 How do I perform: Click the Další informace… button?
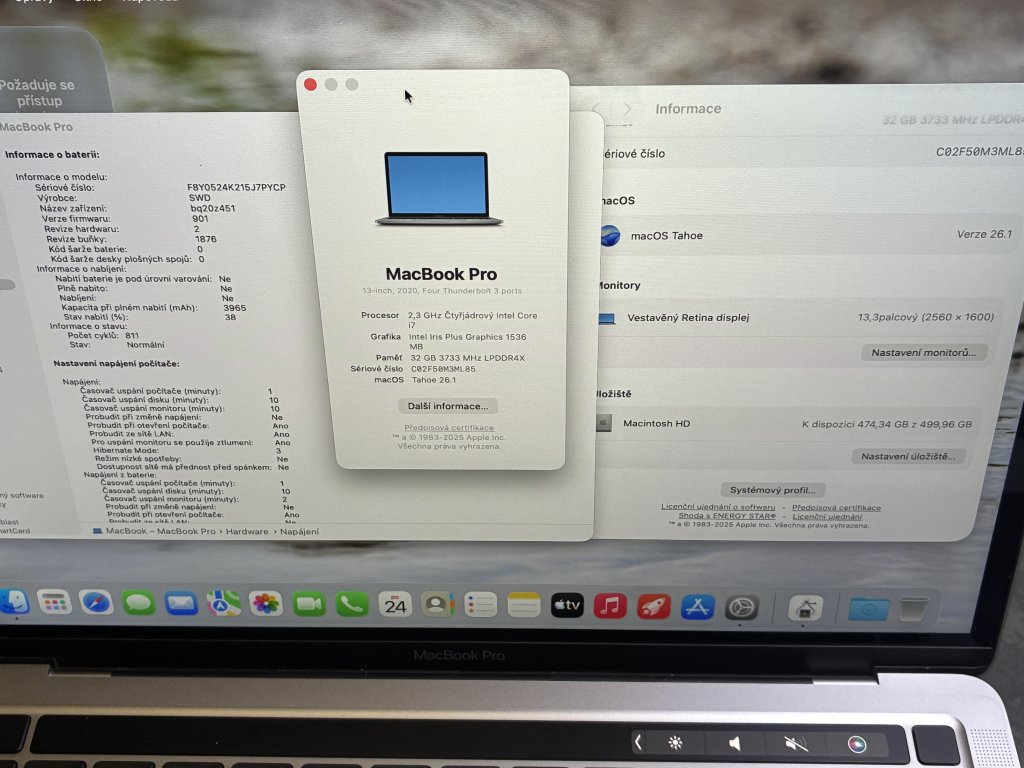pyautogui.click(x=448, y=406)
